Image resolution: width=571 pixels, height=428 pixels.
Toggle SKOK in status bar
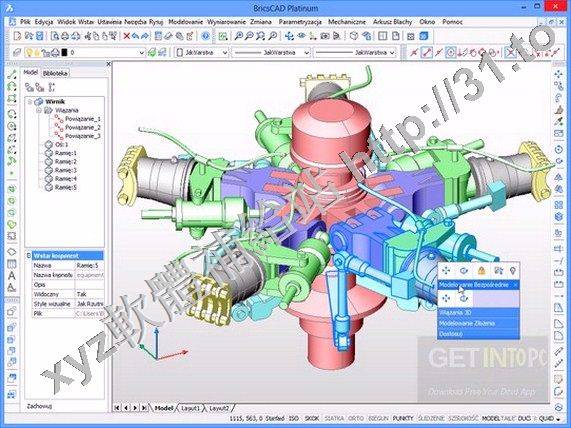point(312,419)
